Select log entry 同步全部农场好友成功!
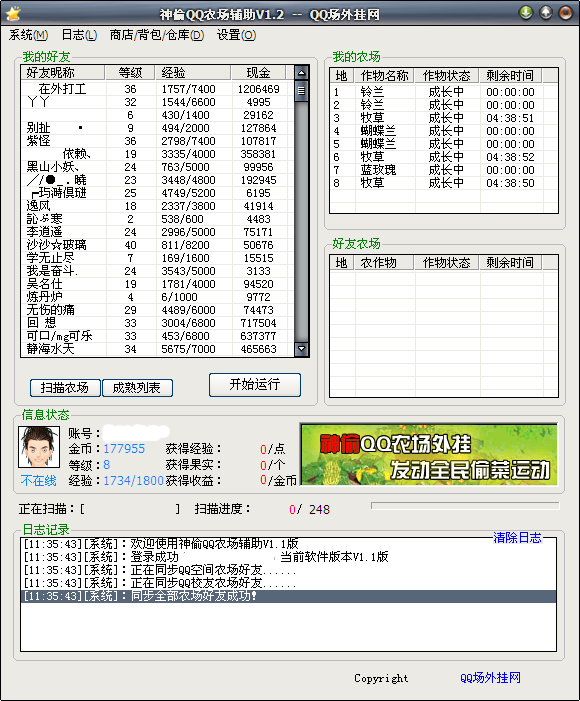 [288, 596]
